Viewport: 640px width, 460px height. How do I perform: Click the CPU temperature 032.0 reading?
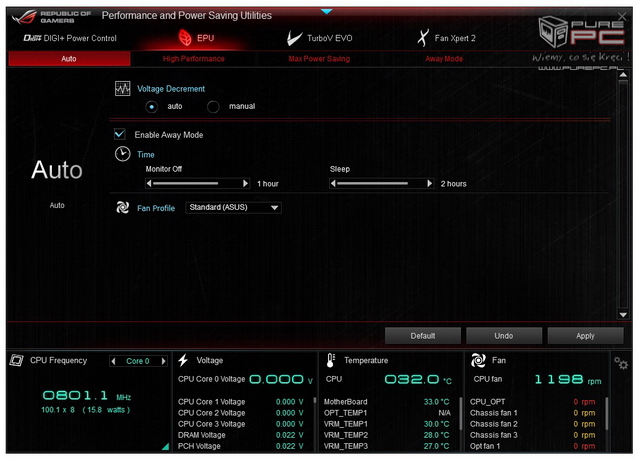click(x=418, y=380)
